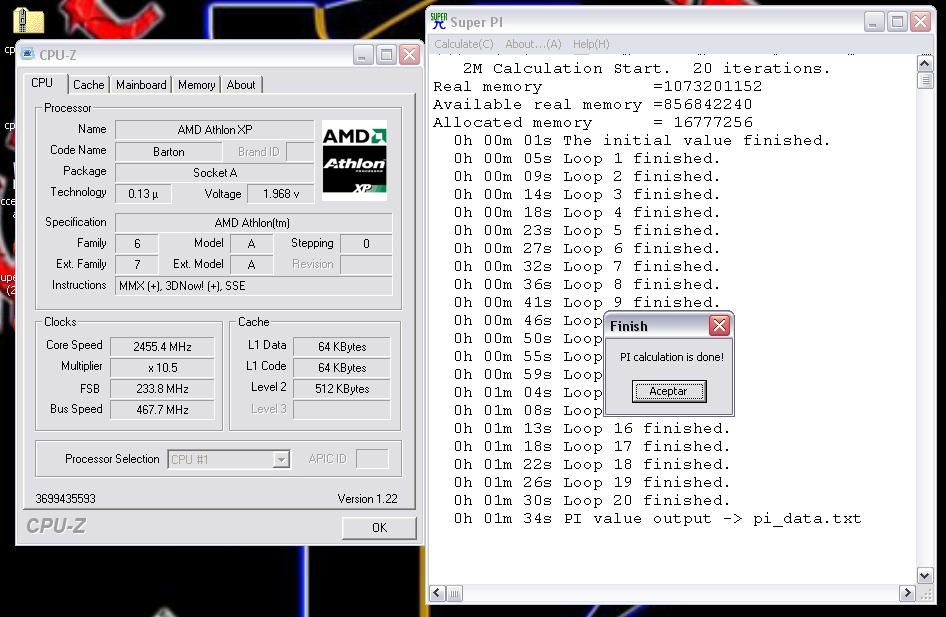Switch to the Cache tab
946x617 pixels.
tap(88, 85)
